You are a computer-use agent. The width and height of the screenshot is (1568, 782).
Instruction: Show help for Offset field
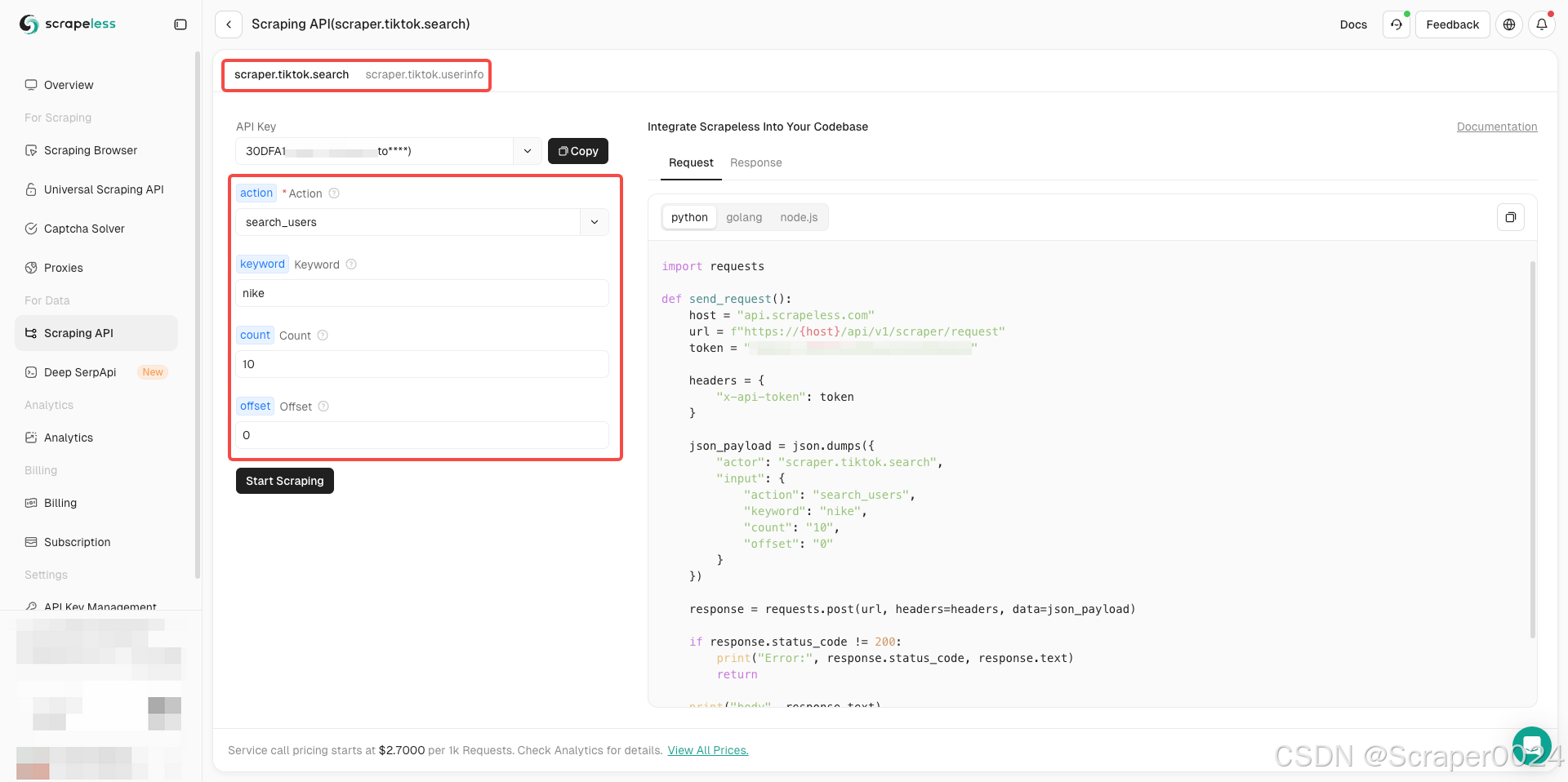coord(323,407)
